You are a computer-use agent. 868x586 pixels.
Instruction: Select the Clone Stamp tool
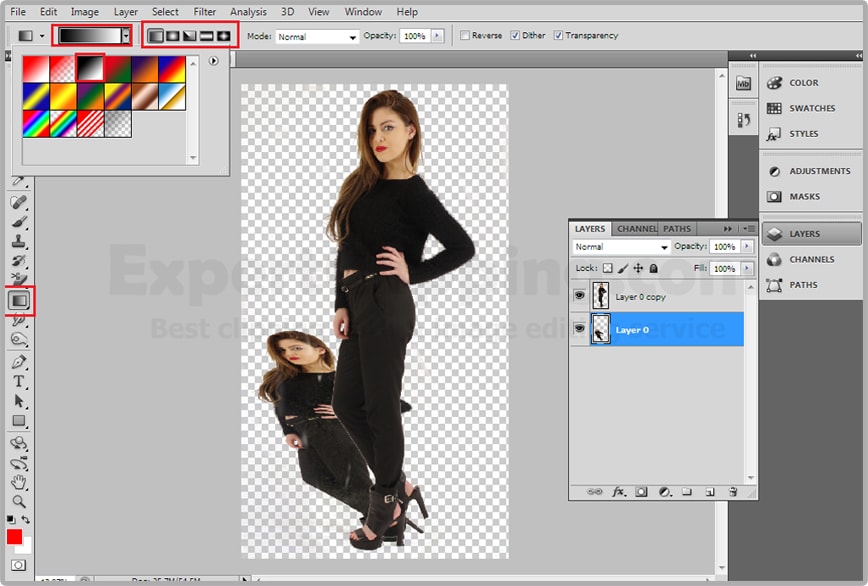coord(19,241)
